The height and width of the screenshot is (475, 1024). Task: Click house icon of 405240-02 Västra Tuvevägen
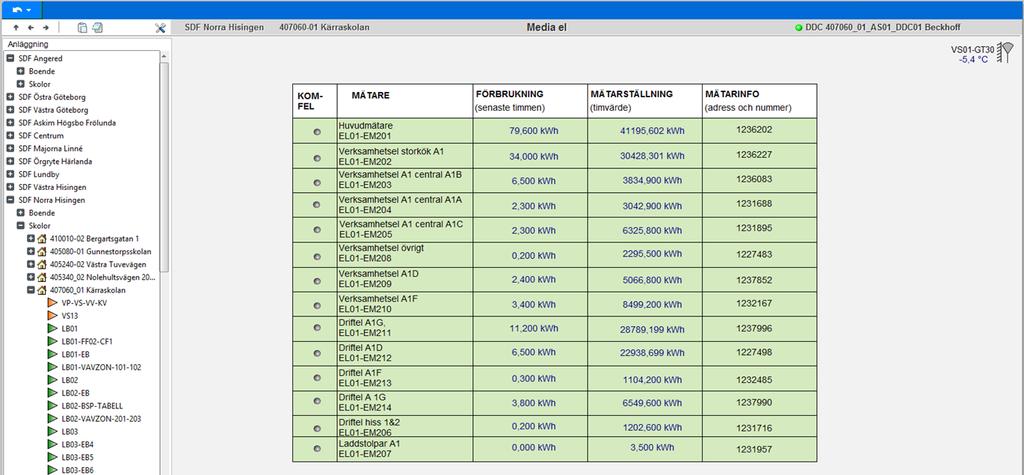click(42, 265)
